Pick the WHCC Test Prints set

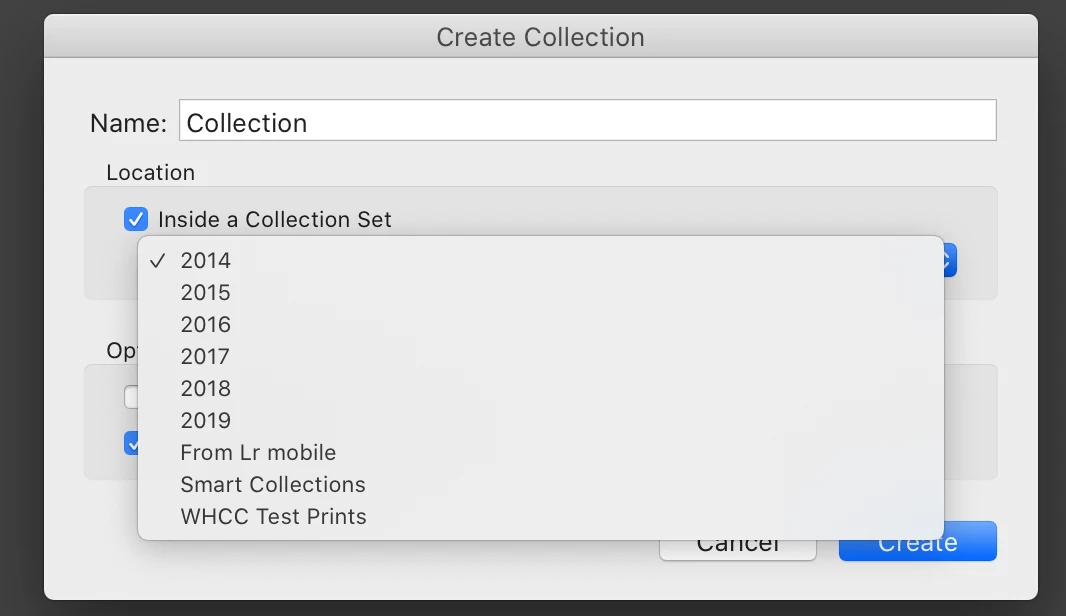coord(273,516)
